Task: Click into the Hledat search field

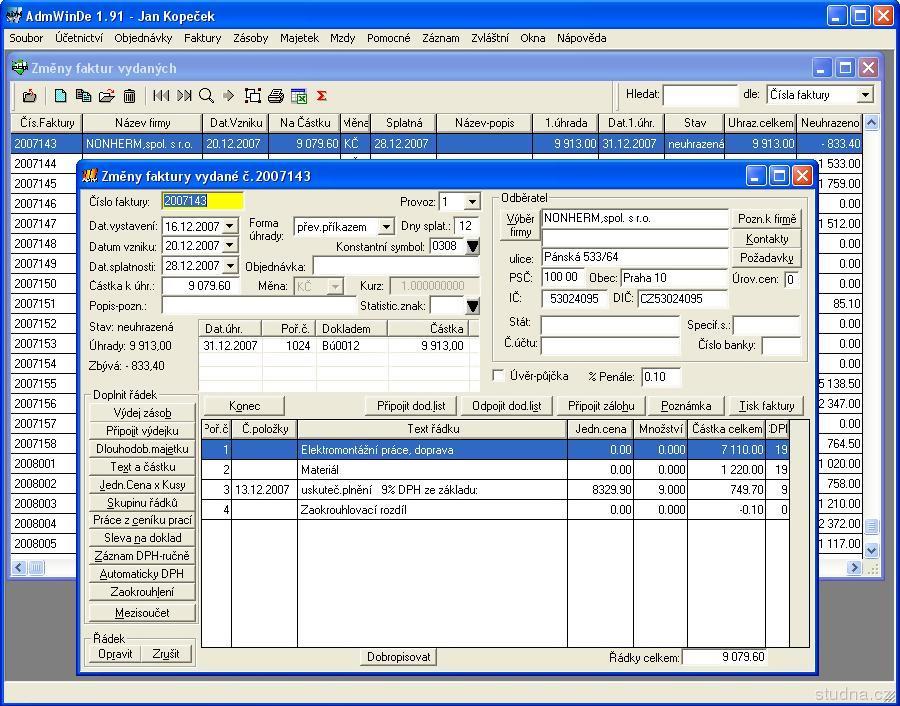Action: pos(699,95)
